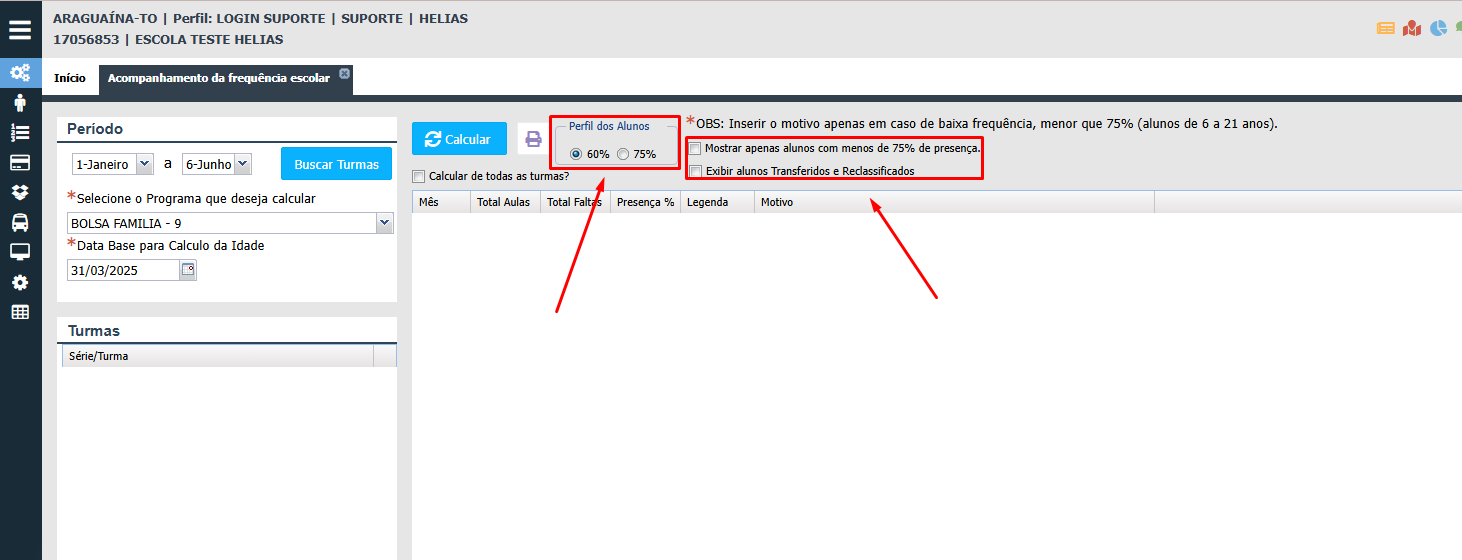
Task: Open the numbered list icon in sidebar
Action: 20,132
